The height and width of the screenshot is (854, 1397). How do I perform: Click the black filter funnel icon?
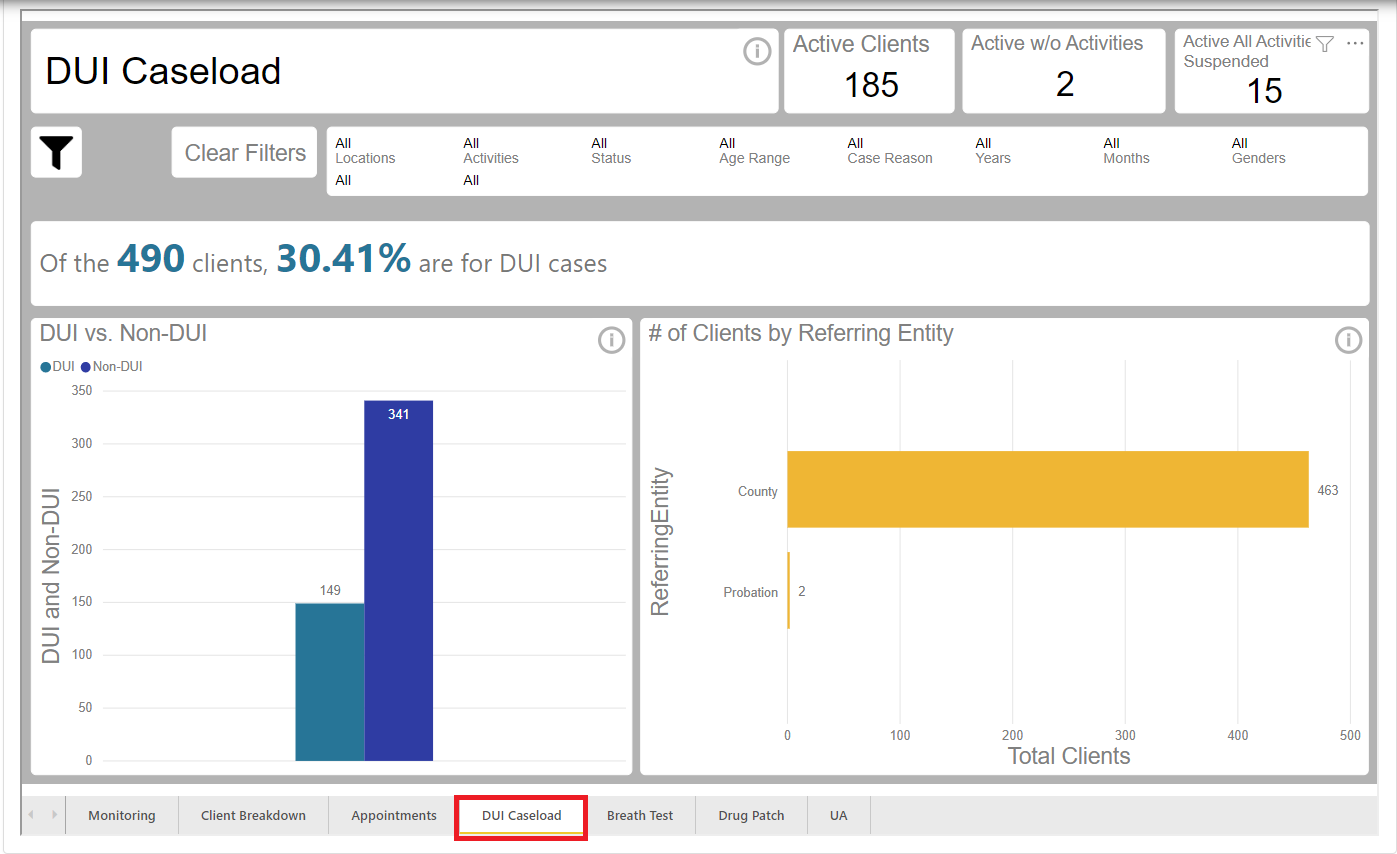click(x=56, y=152)
